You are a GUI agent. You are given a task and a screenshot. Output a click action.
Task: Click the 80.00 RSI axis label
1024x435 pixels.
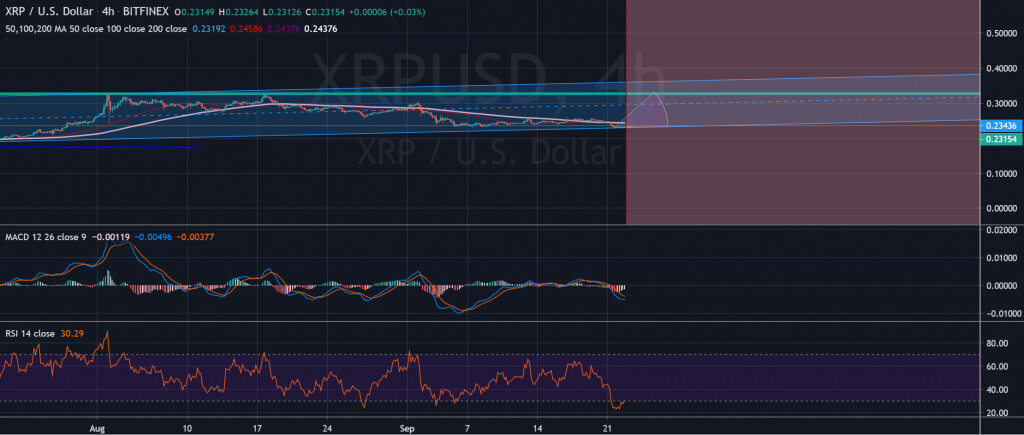(x=999, y=344)
